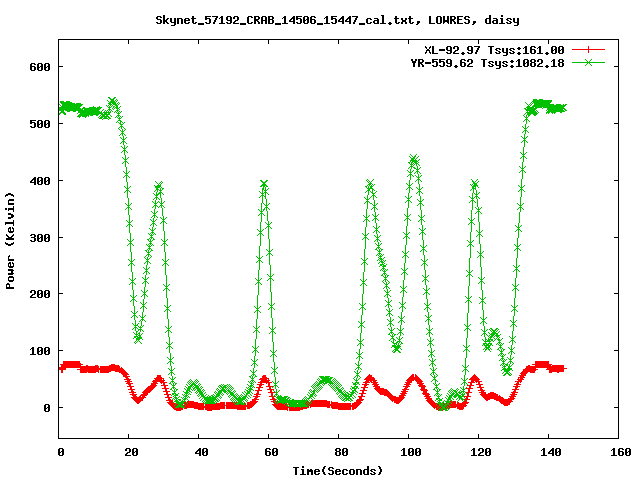This screenshot has width=640, height=480.
Task: Click the green line sample in the legend
Action: click(x=588, y=62)
